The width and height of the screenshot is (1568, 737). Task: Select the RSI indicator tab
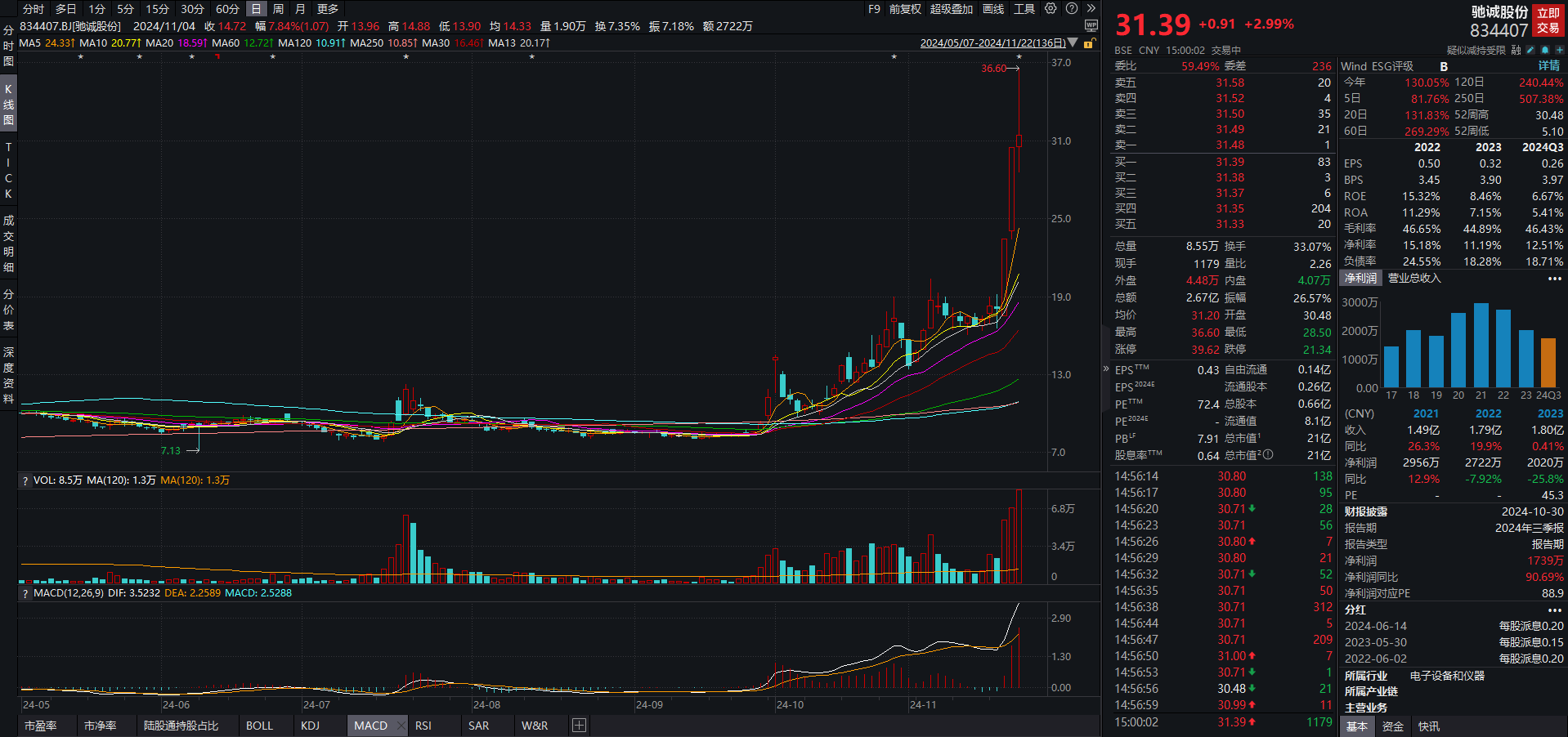pyautogui.click(x=423, y=726)
